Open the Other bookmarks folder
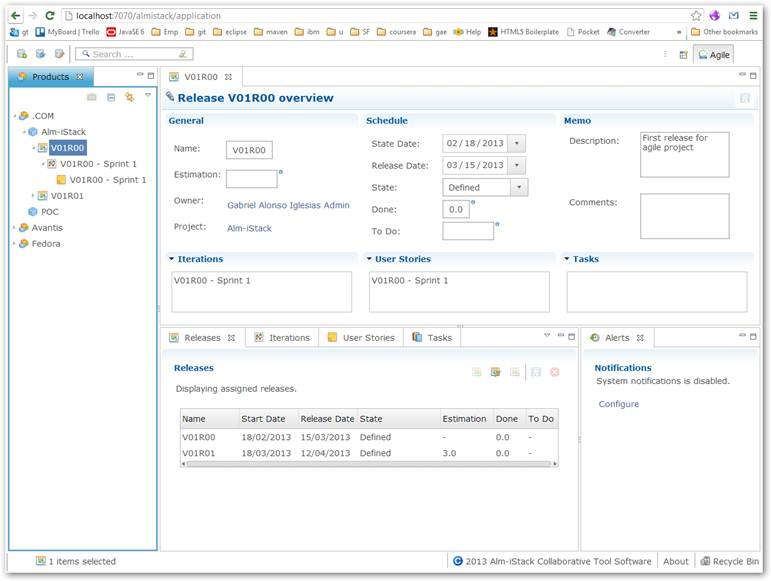 724,32
